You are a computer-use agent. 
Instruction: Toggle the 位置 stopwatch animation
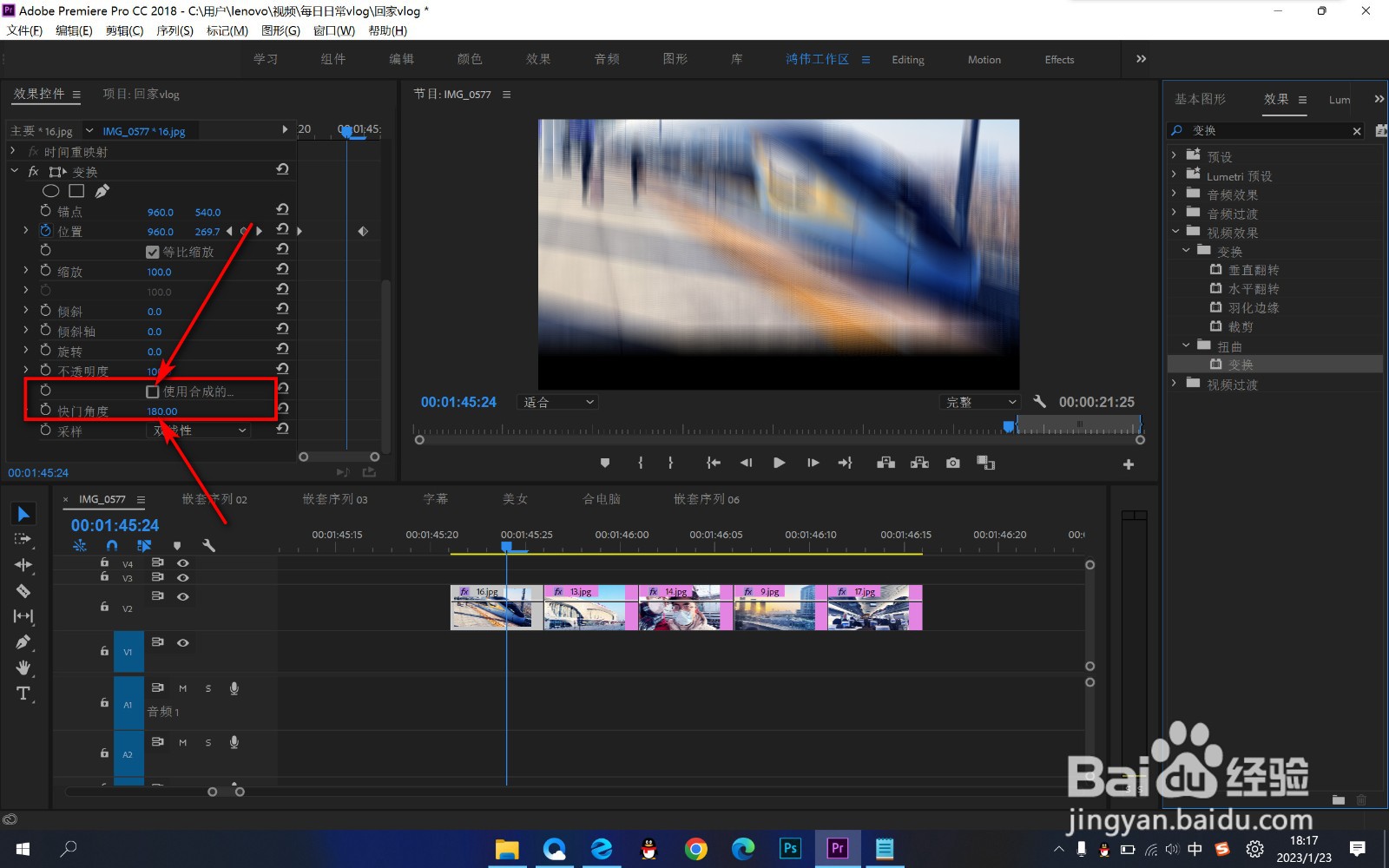pyautogui.click(x=46, y=230)
